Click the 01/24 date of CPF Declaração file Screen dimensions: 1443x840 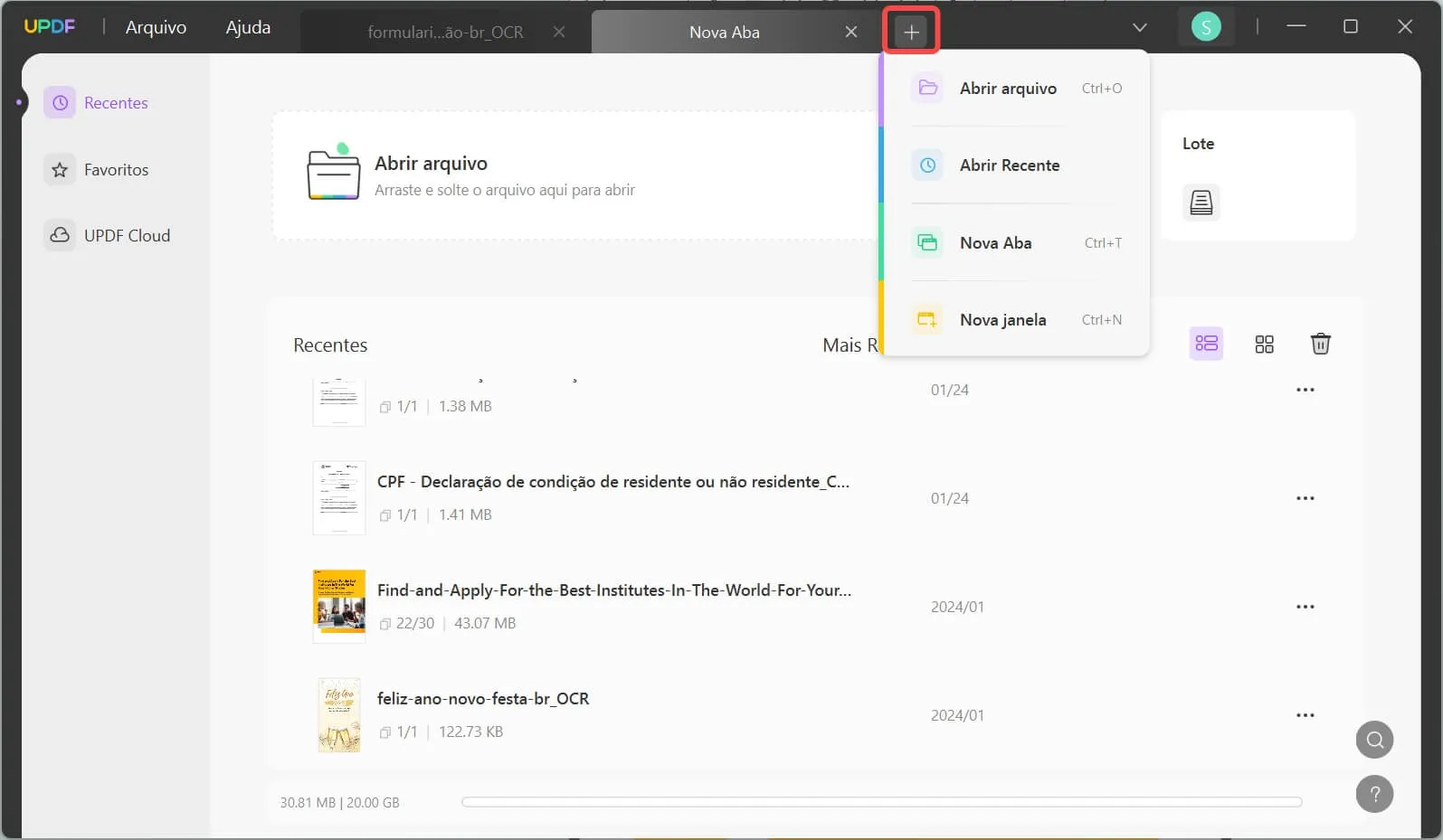point(950,498)
